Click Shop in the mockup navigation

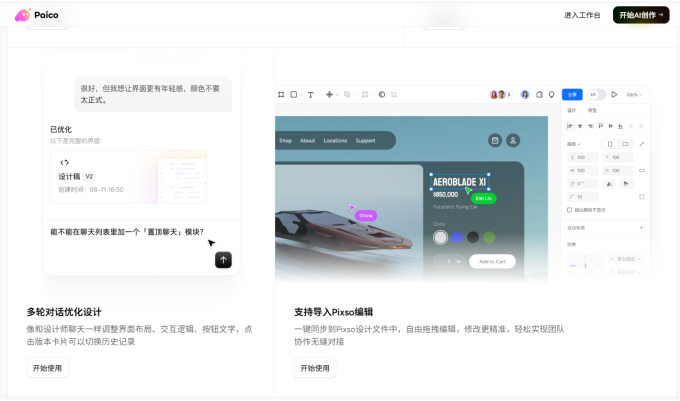pos(285,140)
